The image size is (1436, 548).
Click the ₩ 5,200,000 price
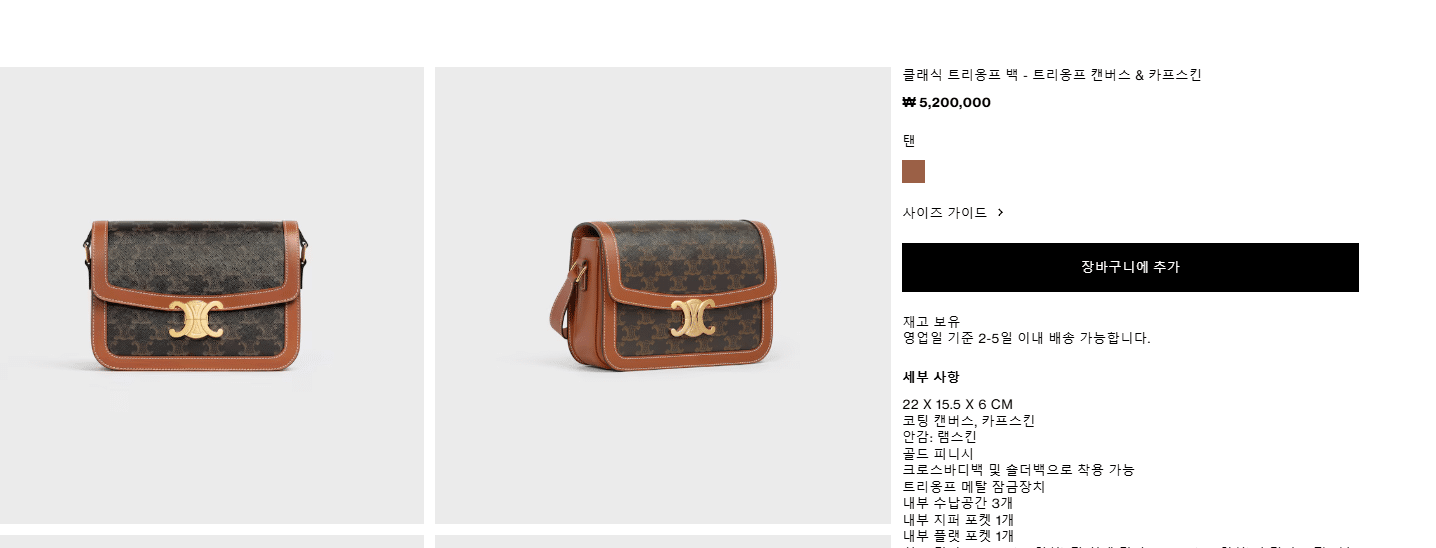(x=946, y=102)
